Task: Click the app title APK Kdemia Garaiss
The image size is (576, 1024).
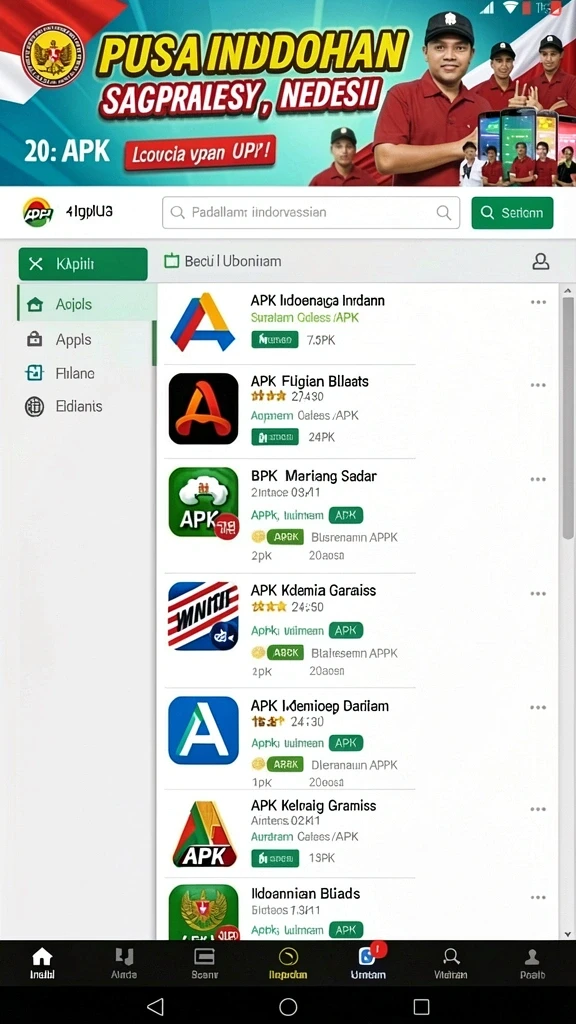Action: coord(313,590)
